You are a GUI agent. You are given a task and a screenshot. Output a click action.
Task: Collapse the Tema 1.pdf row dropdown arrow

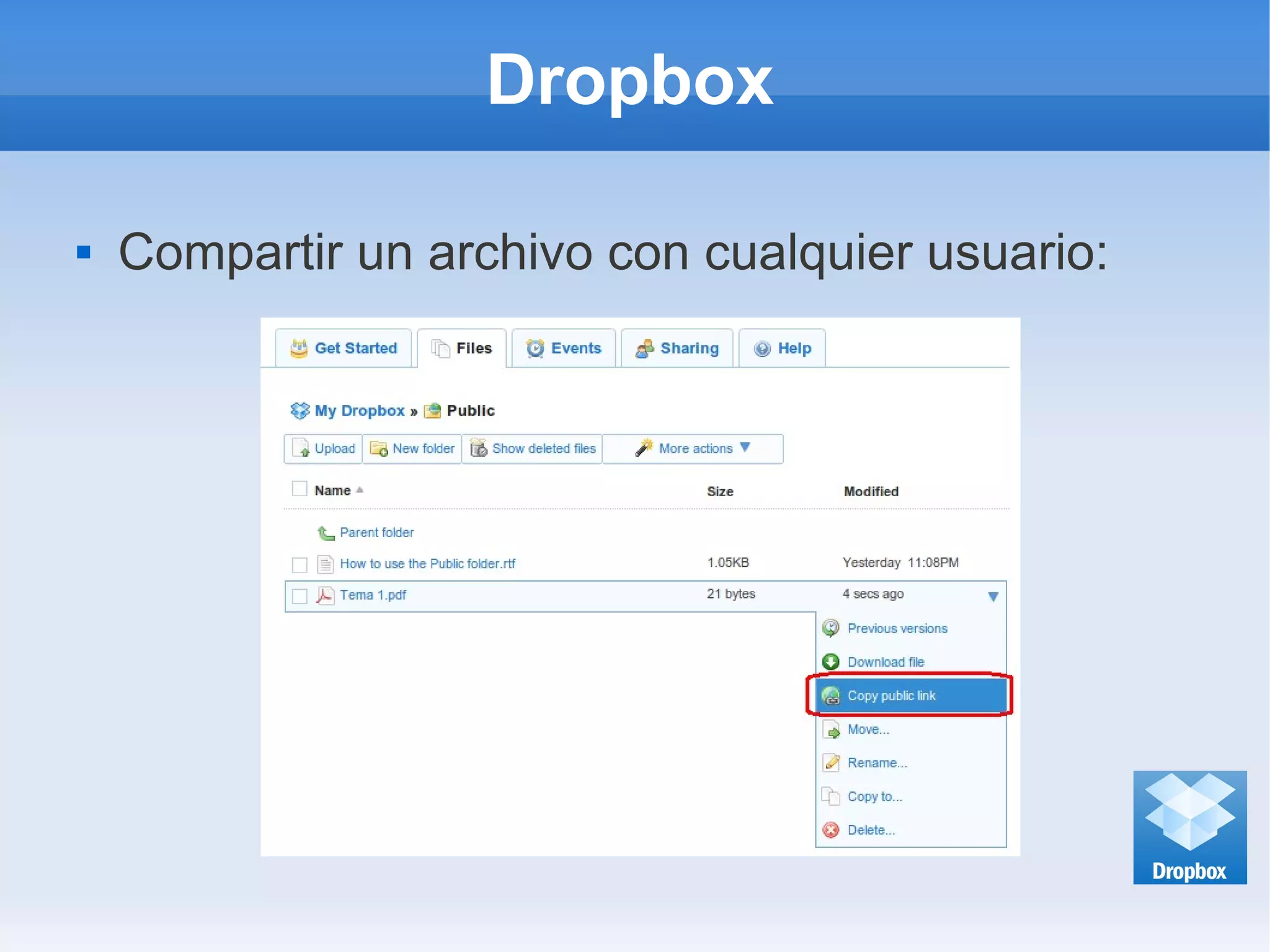tap(993, 597)
